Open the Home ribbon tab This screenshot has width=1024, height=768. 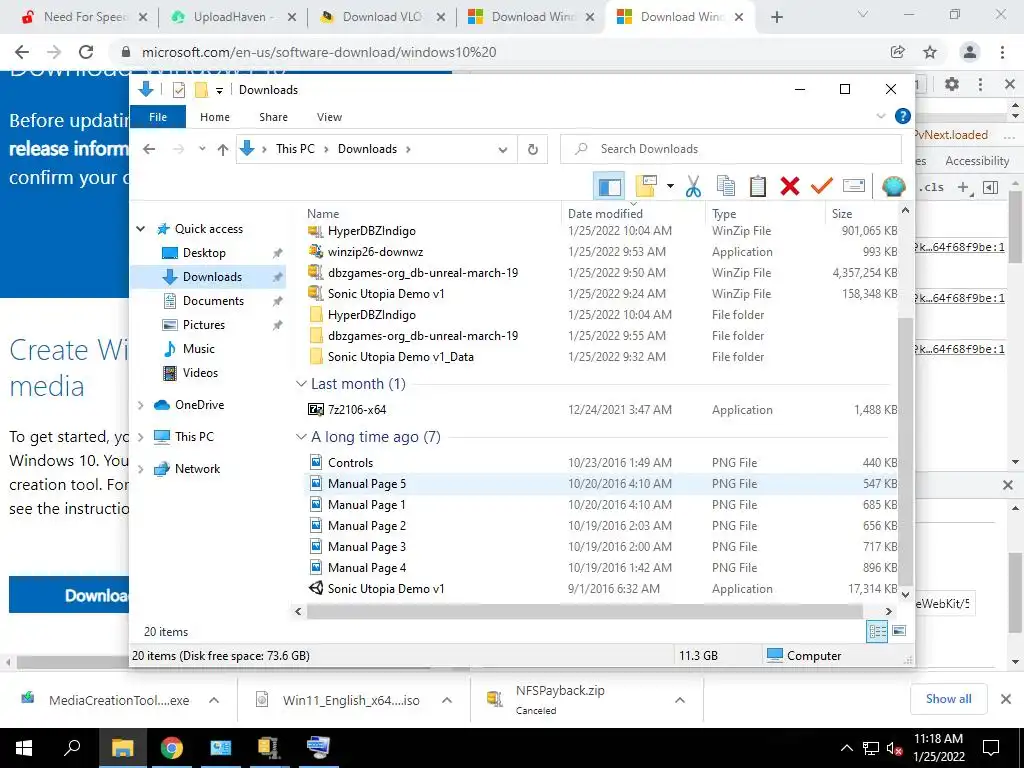click(x=215, y=117)
